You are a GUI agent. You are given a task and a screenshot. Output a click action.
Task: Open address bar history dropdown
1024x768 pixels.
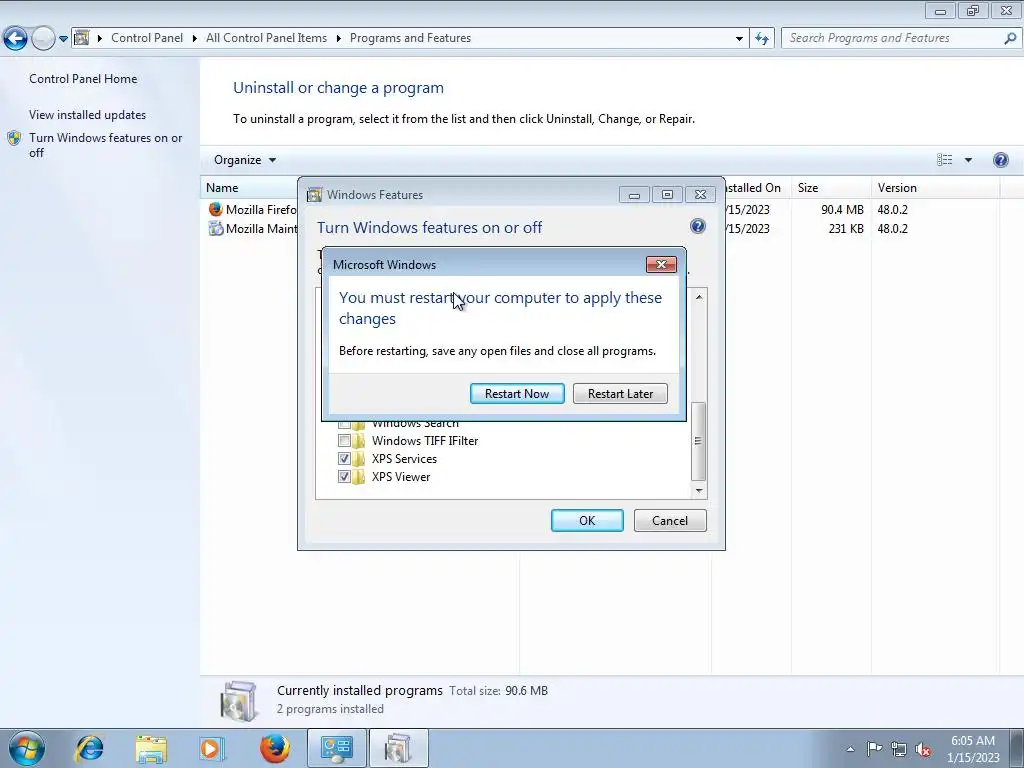[739, 39]
